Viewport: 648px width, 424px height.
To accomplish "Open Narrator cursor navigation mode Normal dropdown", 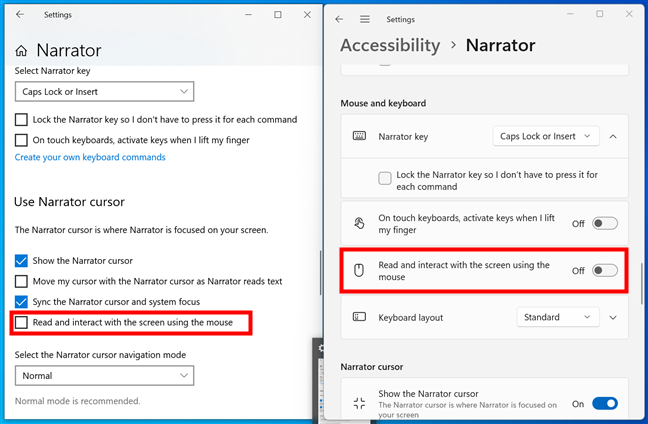I will click(x=105, y=375).
